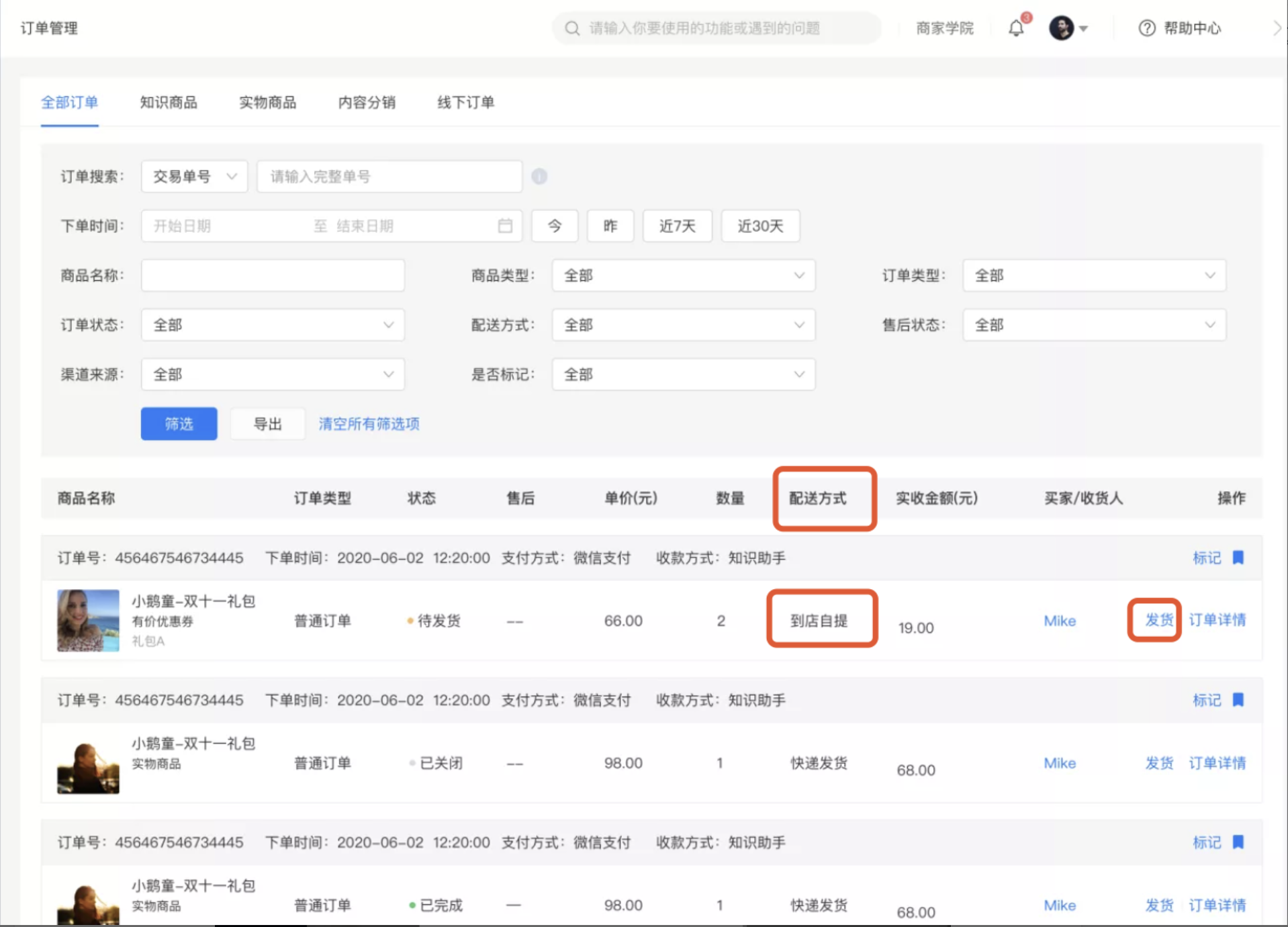This screenshot has width=1288, height=927.
Task: Open 订单详情 for the 已完成 order
Action: (x=1217, y=906)
